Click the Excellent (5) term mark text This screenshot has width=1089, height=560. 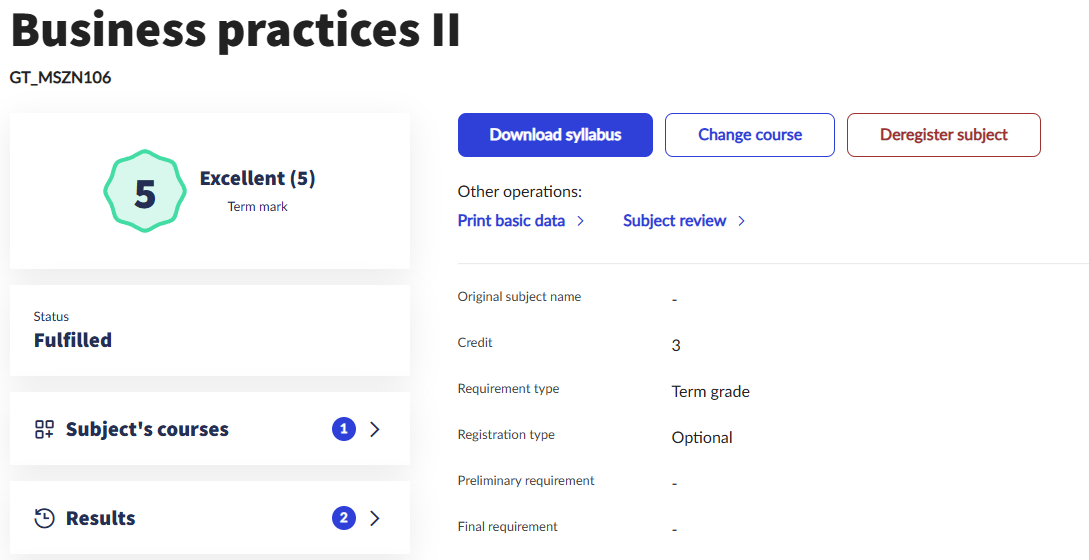tap(257, 179)
